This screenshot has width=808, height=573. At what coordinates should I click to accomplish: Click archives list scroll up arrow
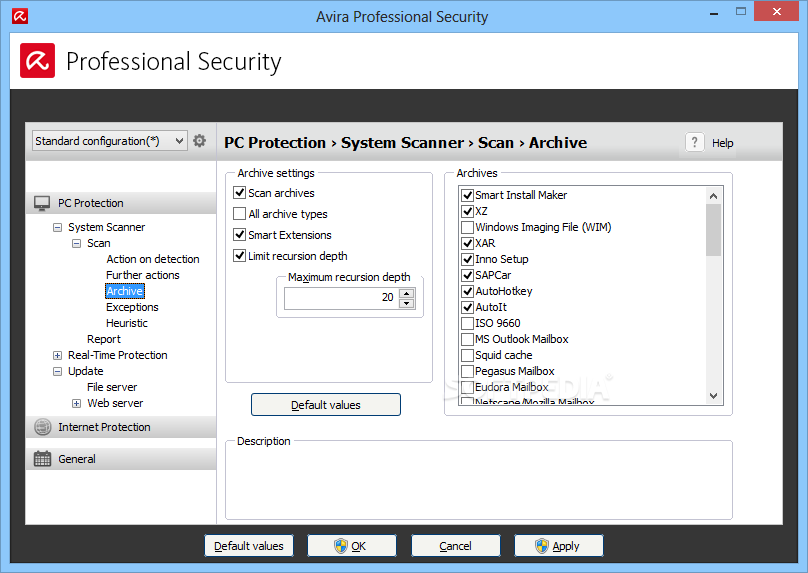(x=714, y=196)
